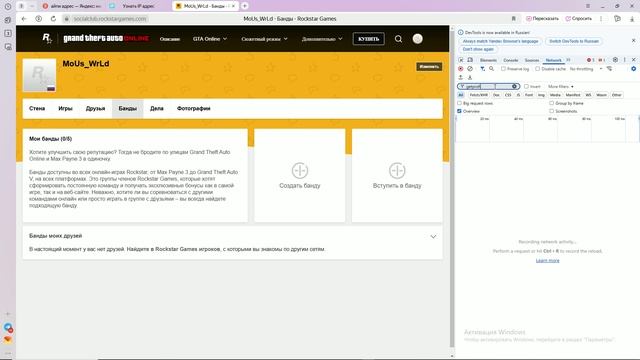The width and height of the screenshot is (640, 360).
Task: Open the More filters dropdown
Action: 561,87
